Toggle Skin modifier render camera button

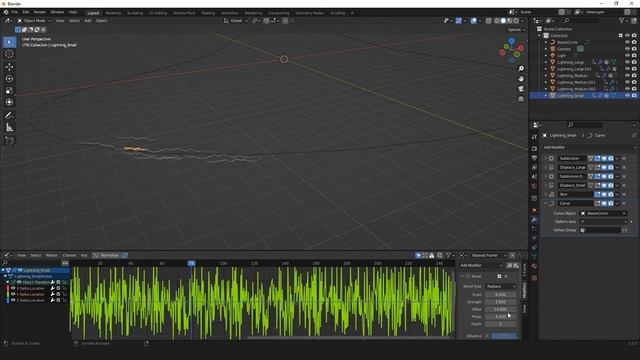[611, 194]
